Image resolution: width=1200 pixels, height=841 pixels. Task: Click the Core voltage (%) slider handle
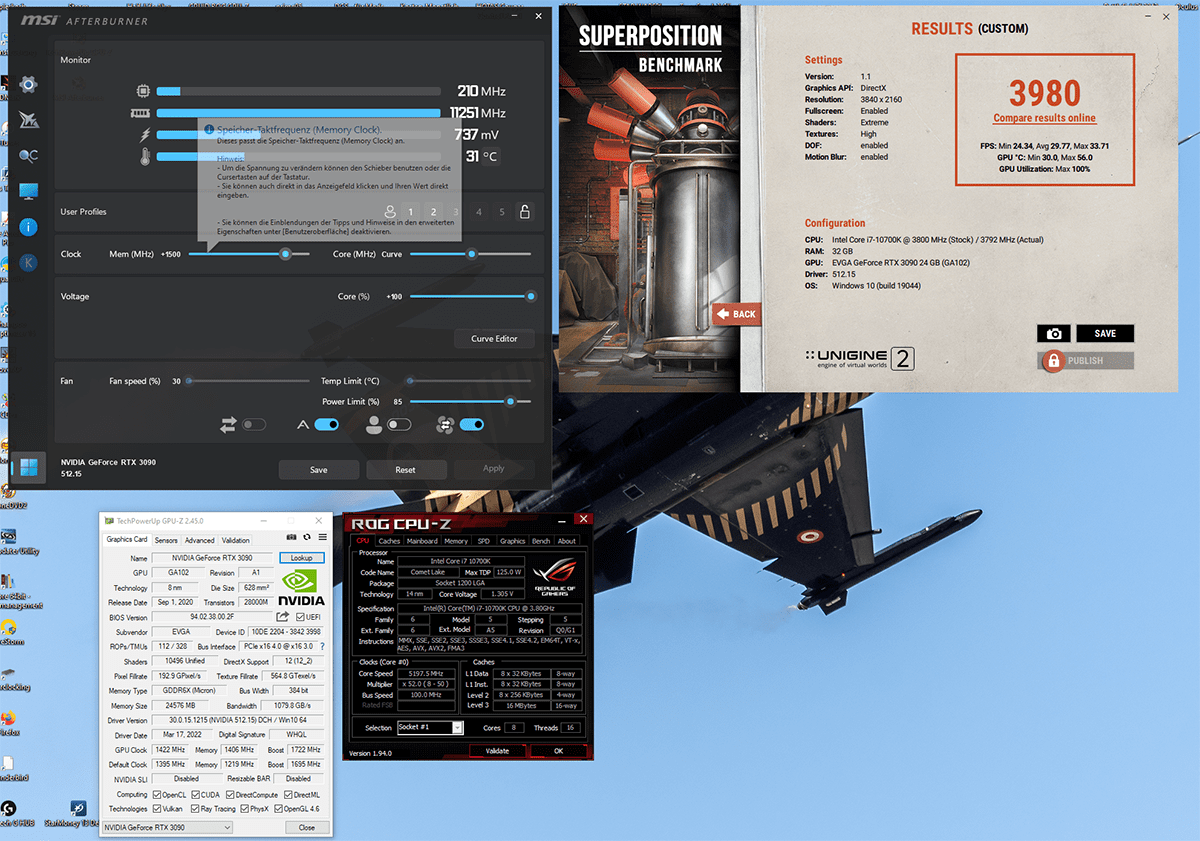pos(530,296)
